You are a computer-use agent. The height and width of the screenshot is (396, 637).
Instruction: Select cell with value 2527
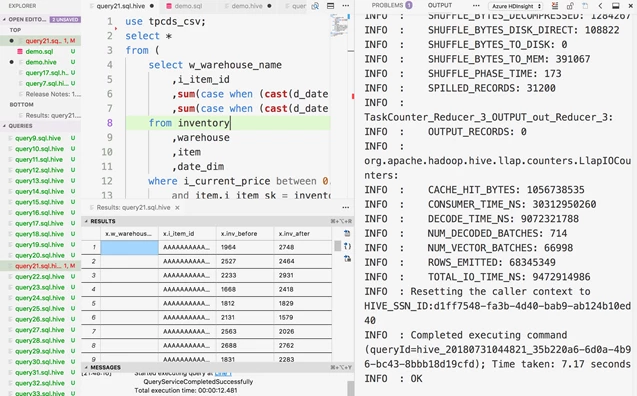point(245,261)
